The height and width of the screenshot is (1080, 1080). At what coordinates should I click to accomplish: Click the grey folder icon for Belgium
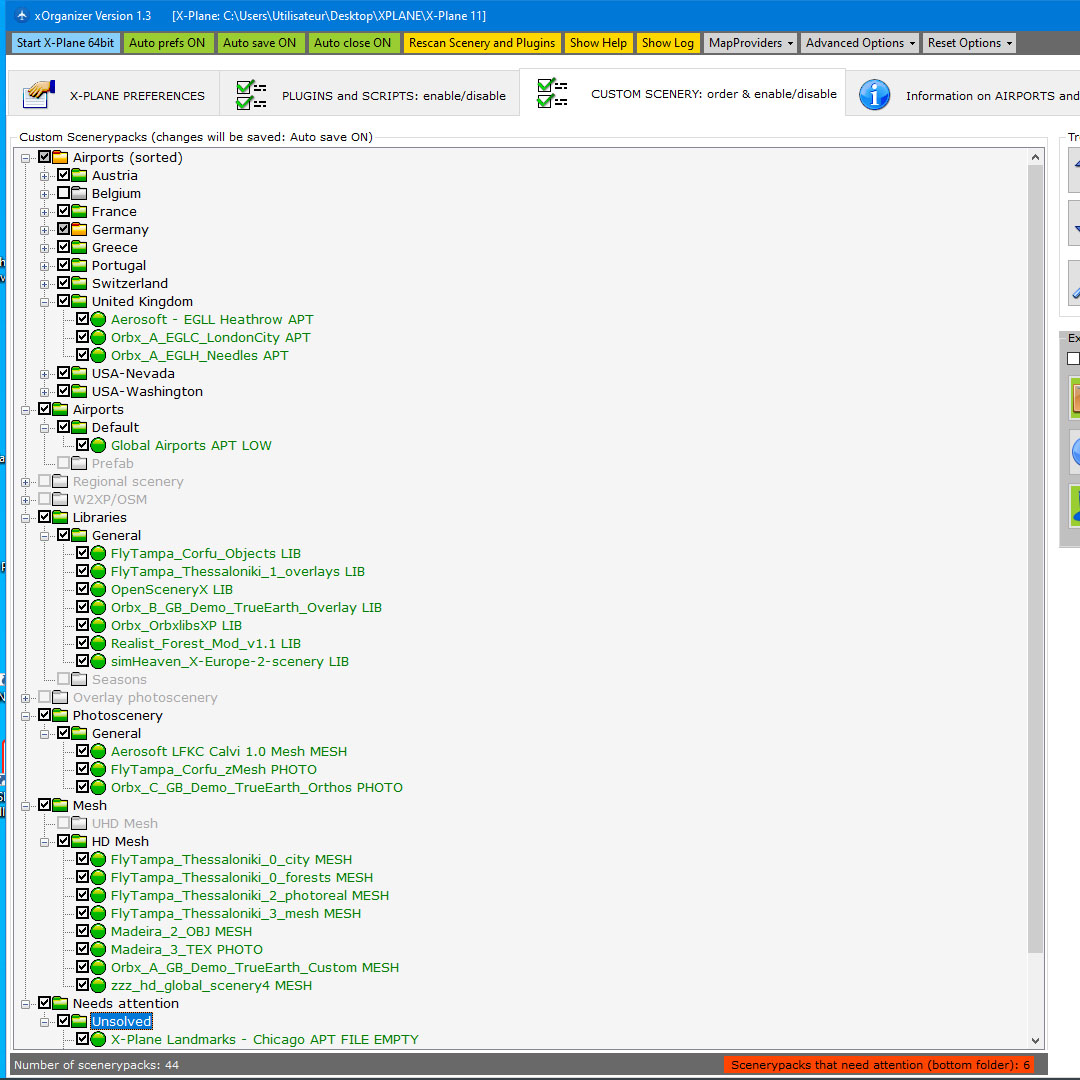pyautogui.click(x=79, y=194)
